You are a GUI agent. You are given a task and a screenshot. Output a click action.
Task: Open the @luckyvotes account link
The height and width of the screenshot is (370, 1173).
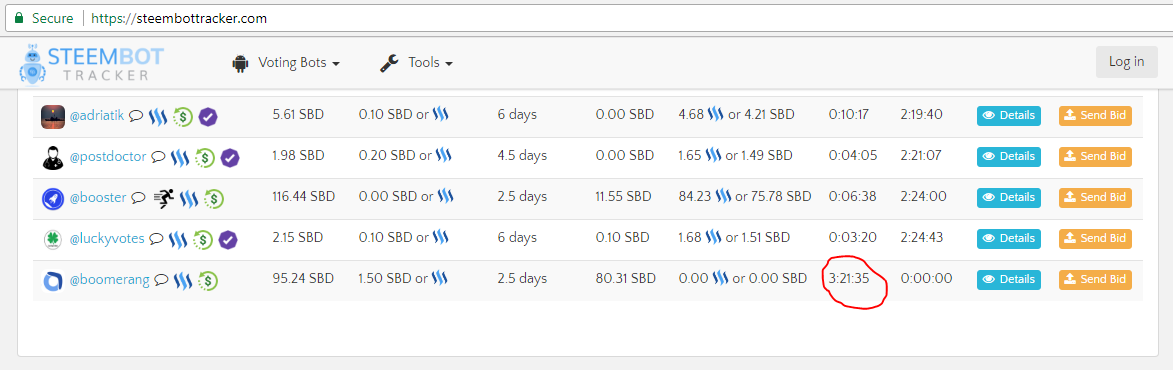(x=108, y=239)
